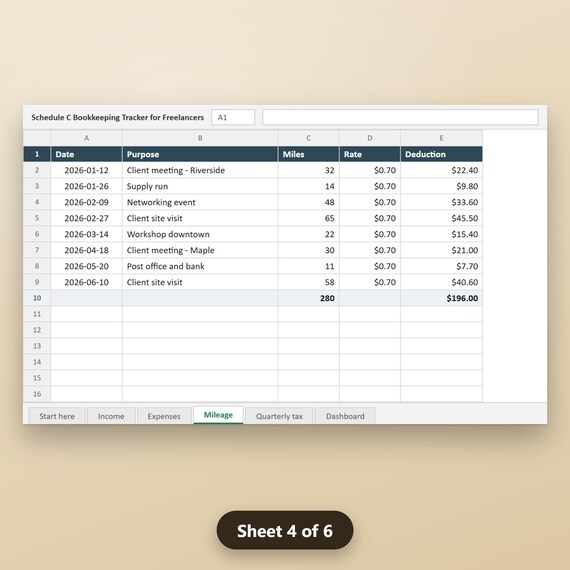Select the miles value 11
This screenshot has height=570, width=570.
click(309, 266)
